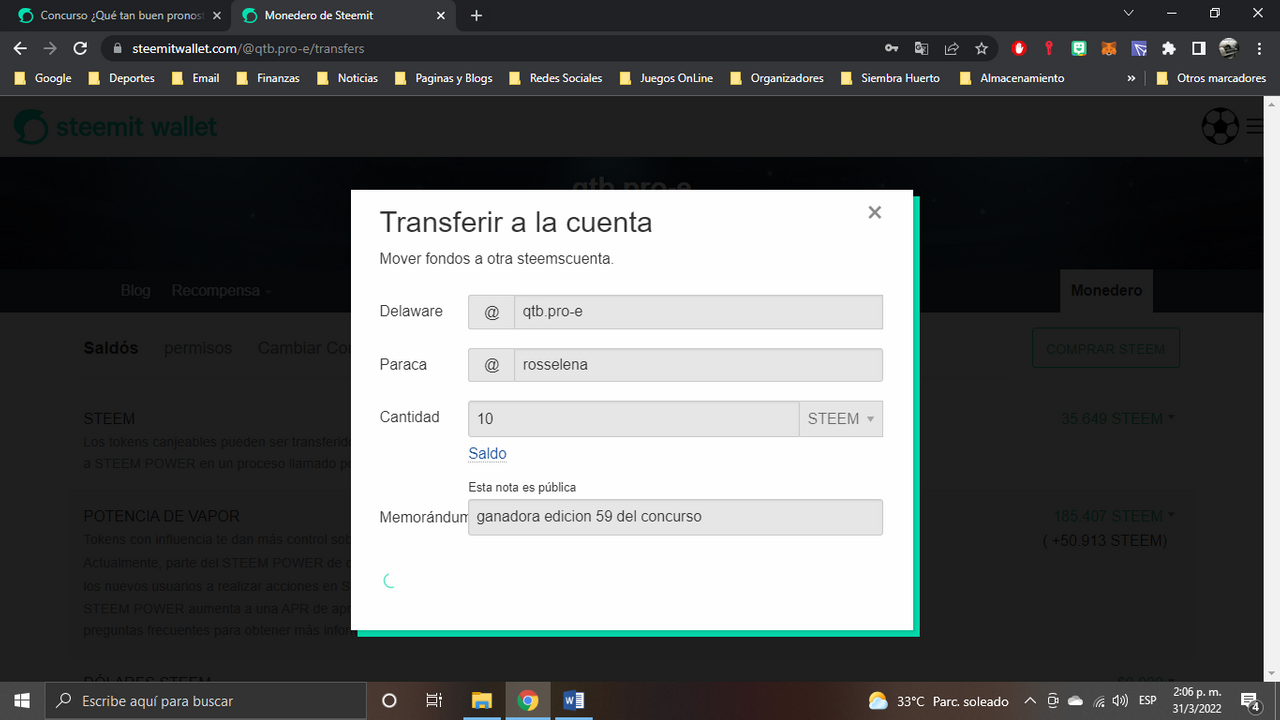This screenshot has height=720, width=1280.
Task: Close the Transferir a la cuenta dialog
Action: point(874,212)
